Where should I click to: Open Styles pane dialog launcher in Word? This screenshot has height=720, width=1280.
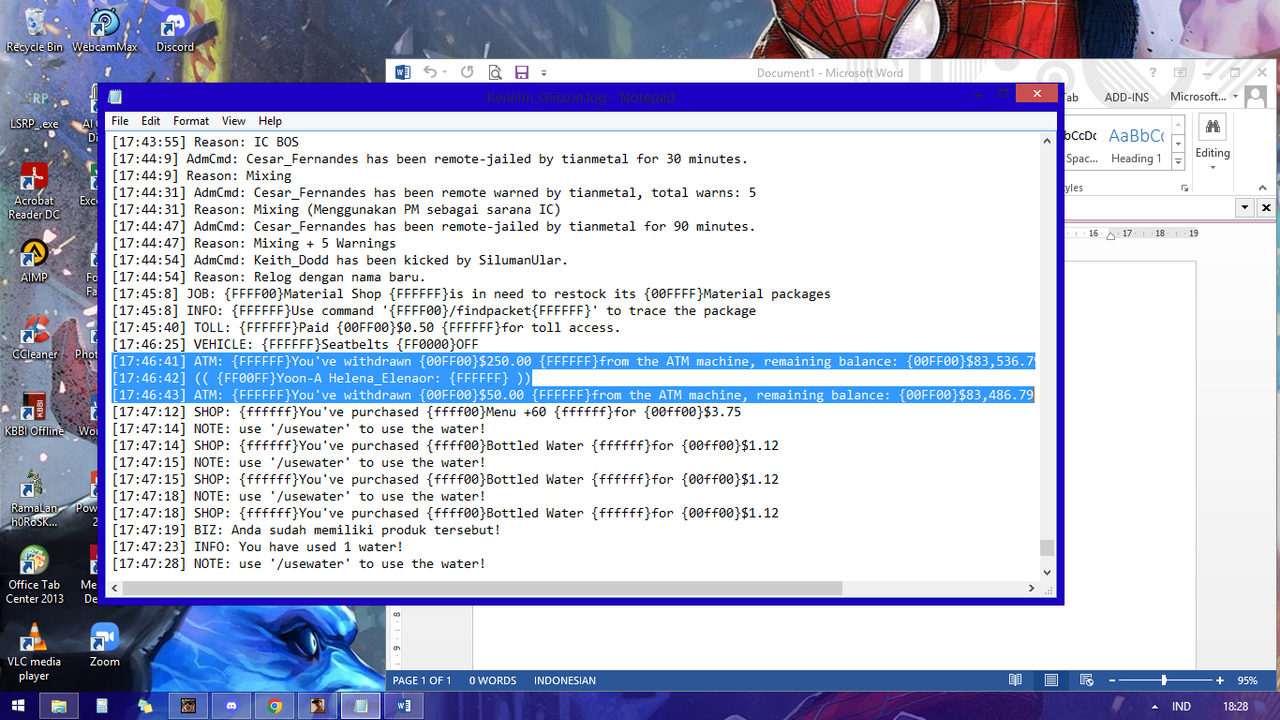[1184, 188]
